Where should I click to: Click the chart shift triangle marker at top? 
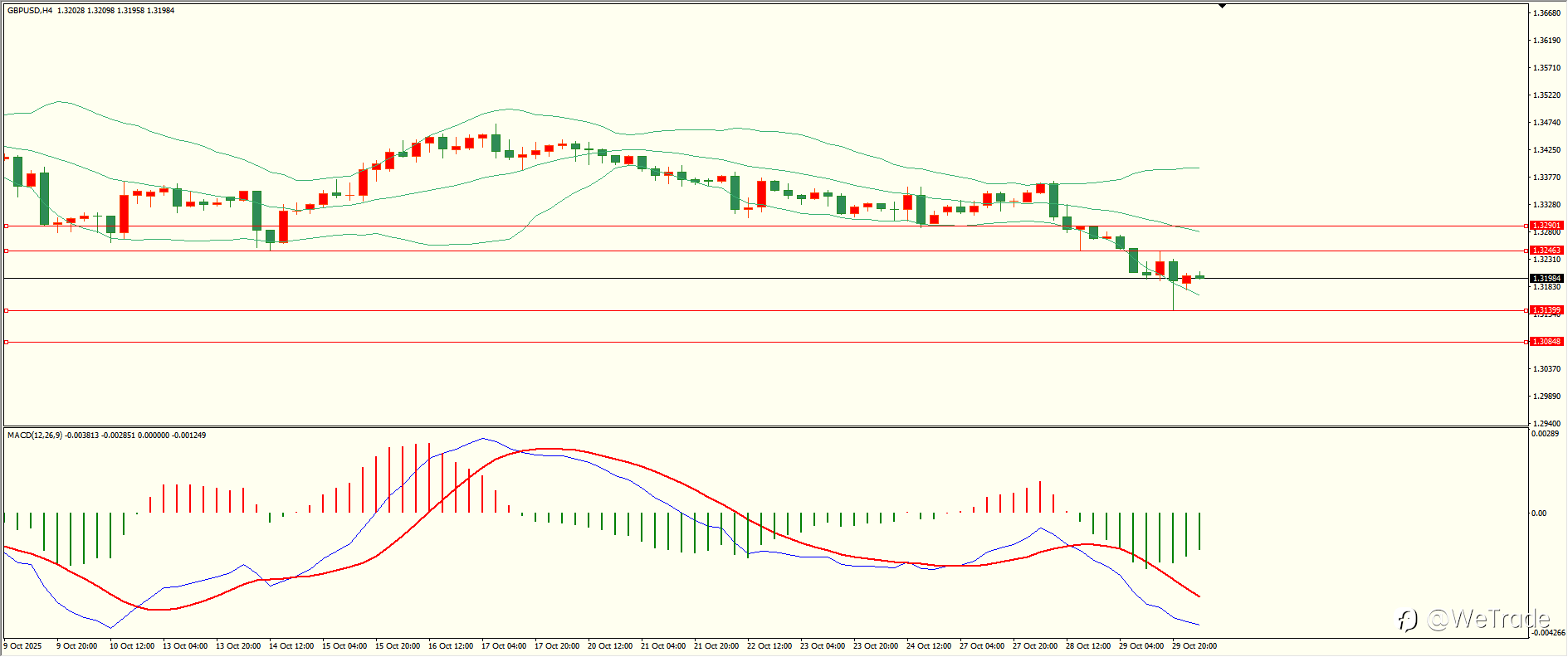1222,6
